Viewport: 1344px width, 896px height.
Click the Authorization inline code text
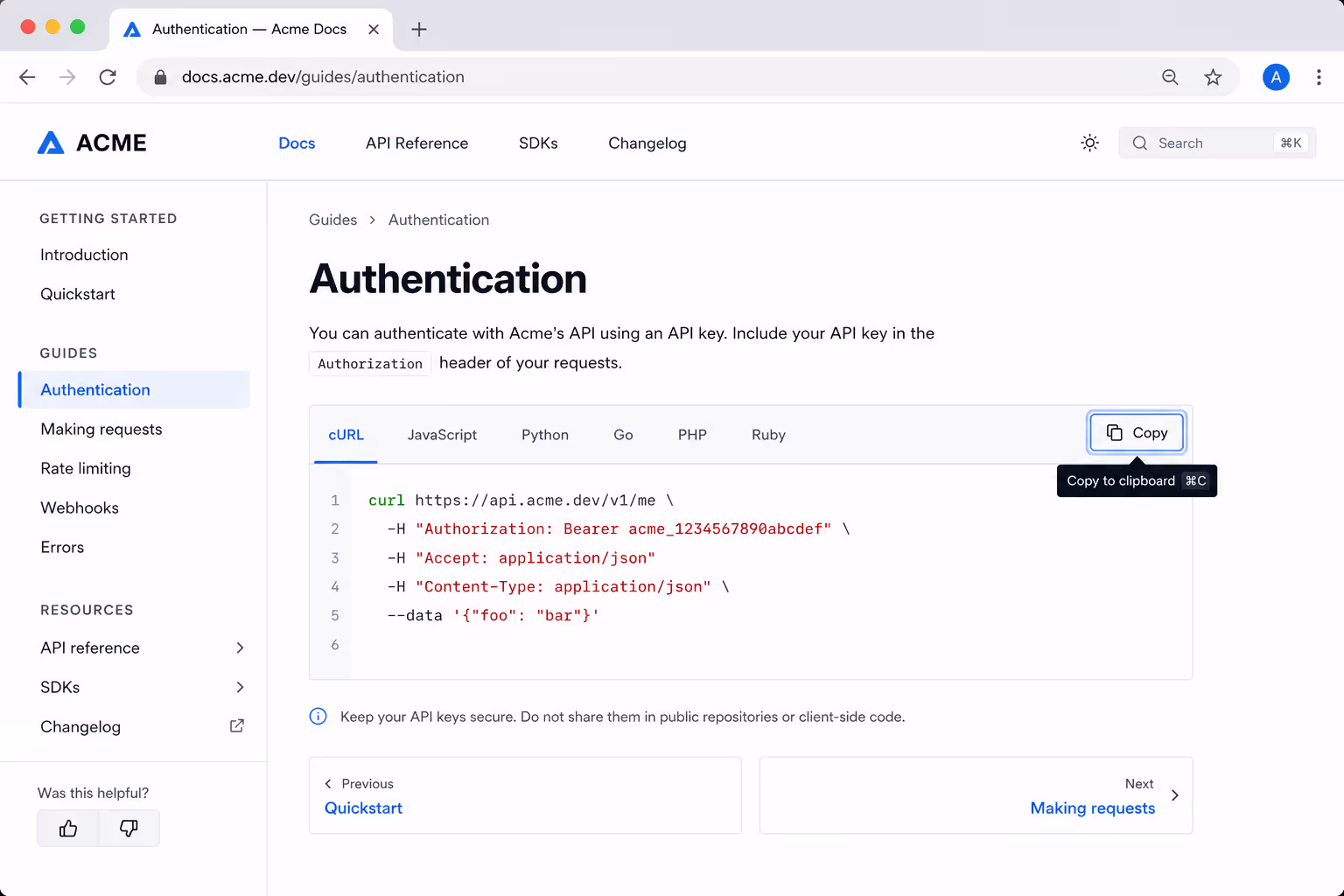coord(370,364)
